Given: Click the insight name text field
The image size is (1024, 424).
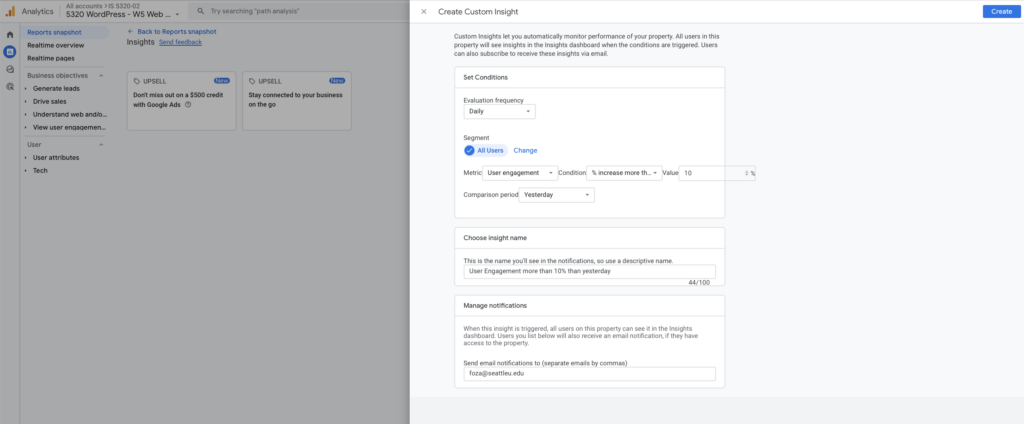Looking at the screenshot, I should click(589, 271).
